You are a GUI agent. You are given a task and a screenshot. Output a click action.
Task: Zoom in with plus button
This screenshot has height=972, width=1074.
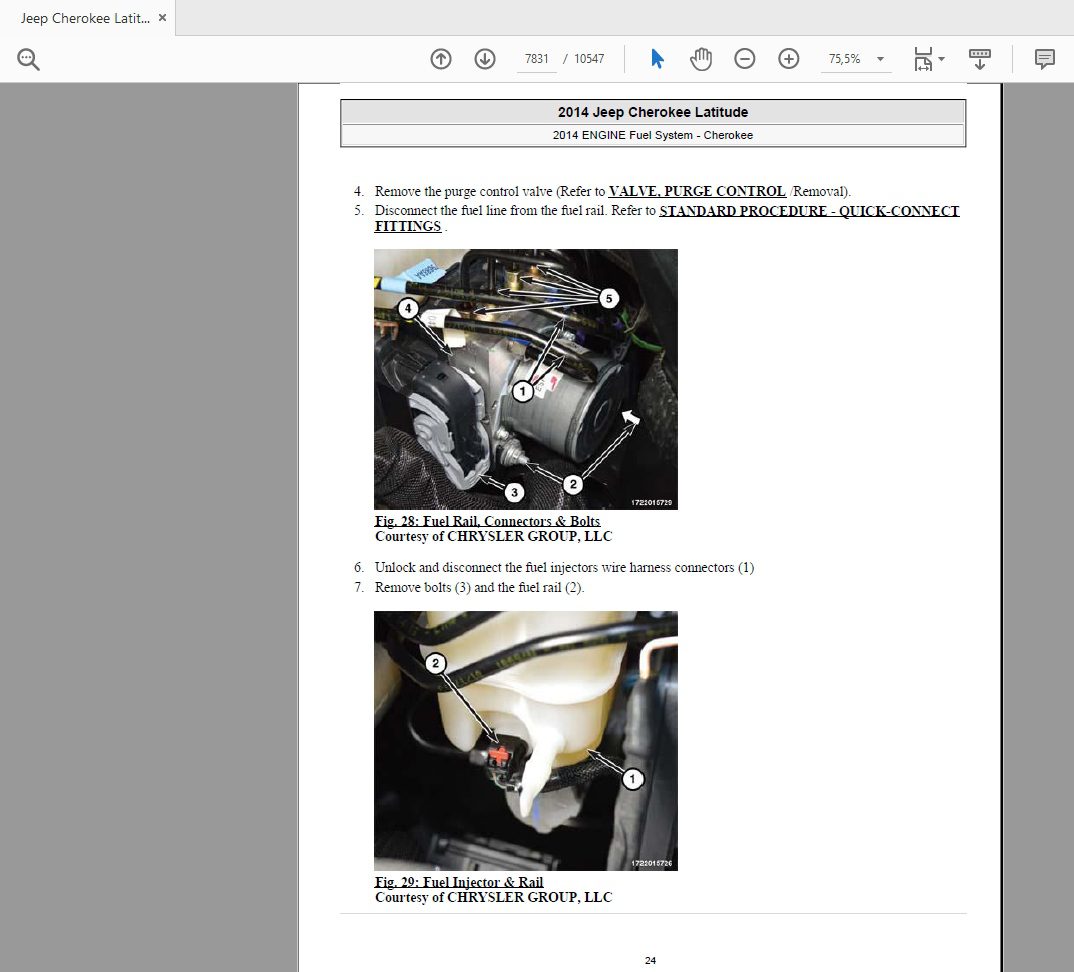pyautogui.click(x=788, y=59)
